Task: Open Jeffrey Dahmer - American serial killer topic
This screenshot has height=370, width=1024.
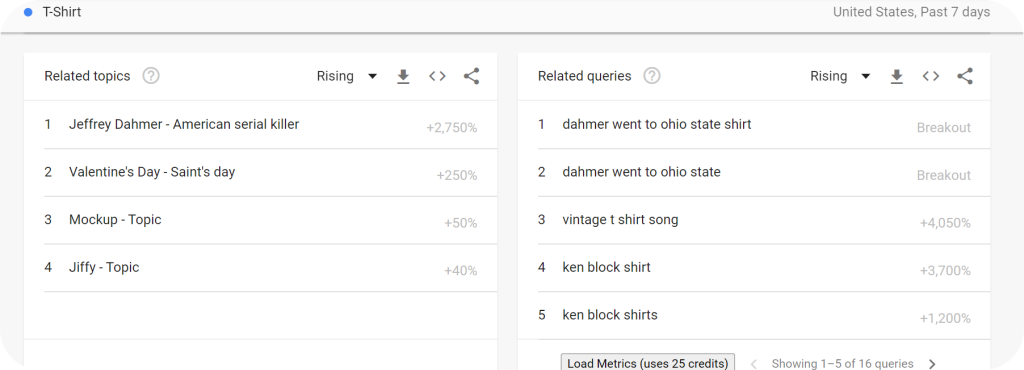Action: [261, 125]
